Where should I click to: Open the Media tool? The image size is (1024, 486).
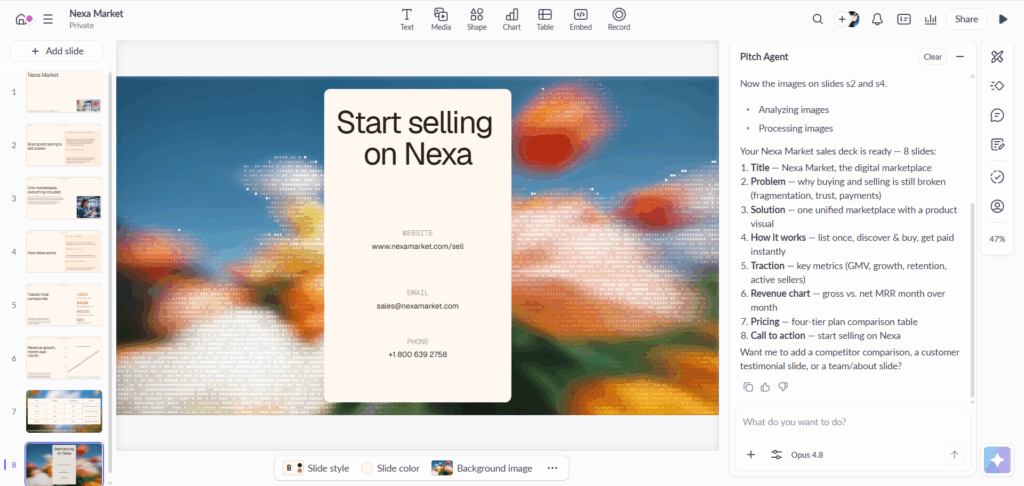[441, 19]
